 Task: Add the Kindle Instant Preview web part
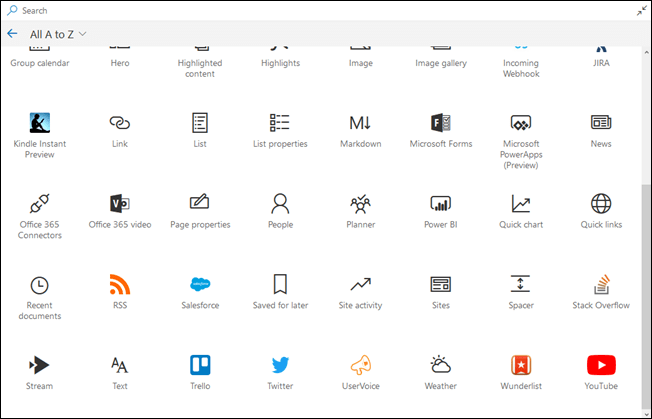point(40,123)
